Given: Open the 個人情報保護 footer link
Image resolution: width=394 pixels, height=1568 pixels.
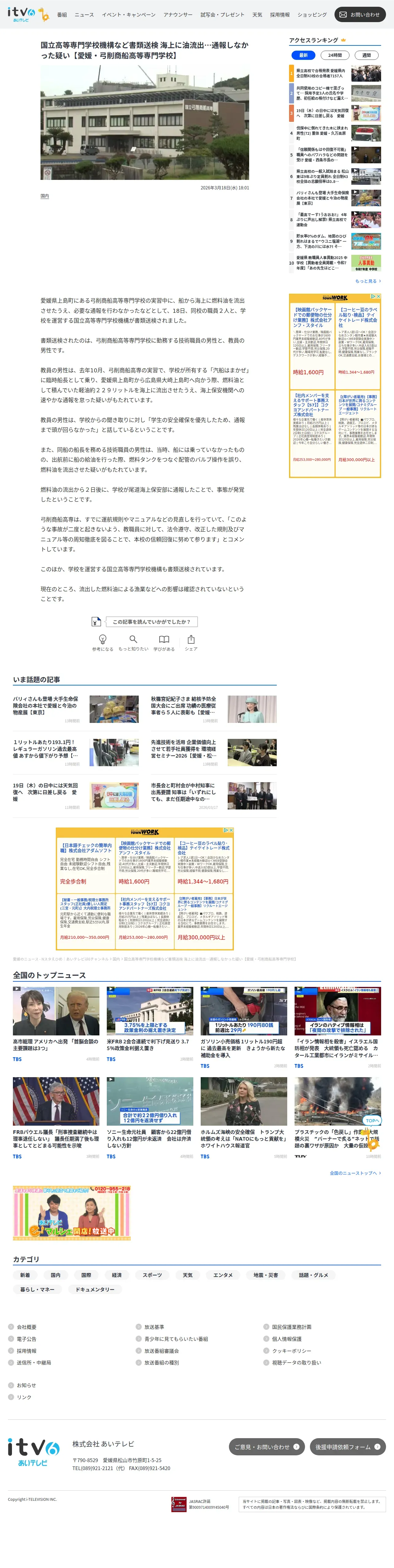Looking at the screenshot, I should click(x=287, y=1338).
